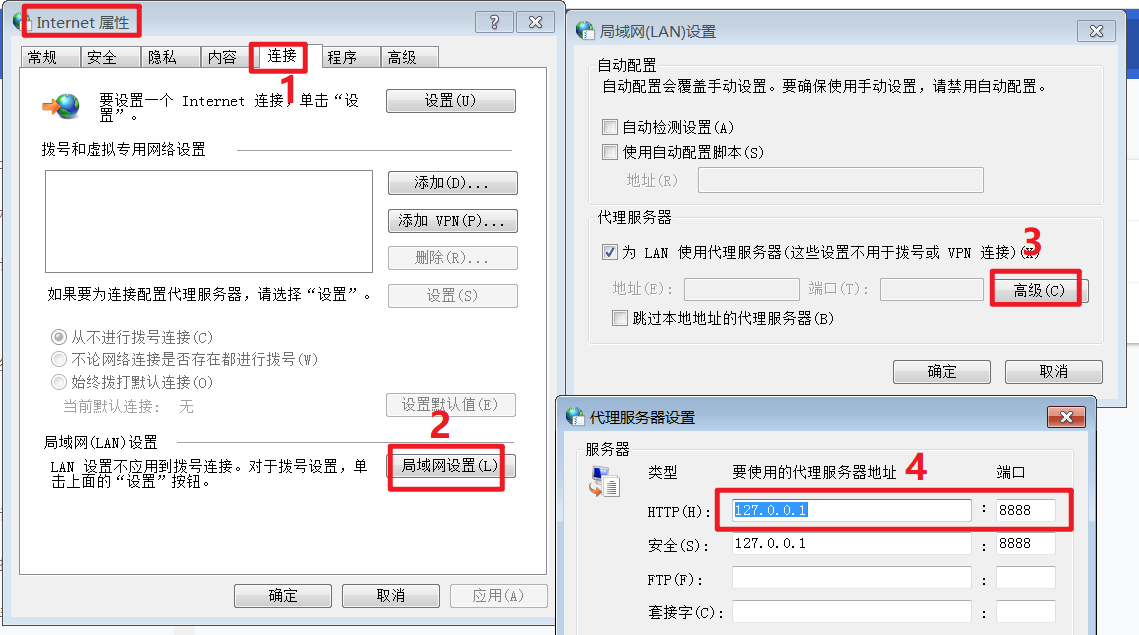Click the 添加 VPN(P) button
1139x635 pixels.
click(x=453, y=221)
